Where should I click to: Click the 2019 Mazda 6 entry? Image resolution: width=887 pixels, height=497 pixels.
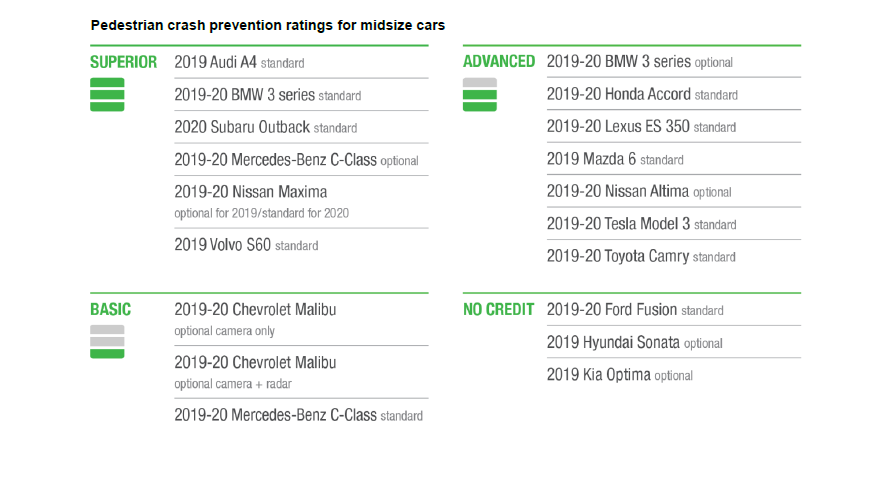pyautogui.click(x=615, y=159)
